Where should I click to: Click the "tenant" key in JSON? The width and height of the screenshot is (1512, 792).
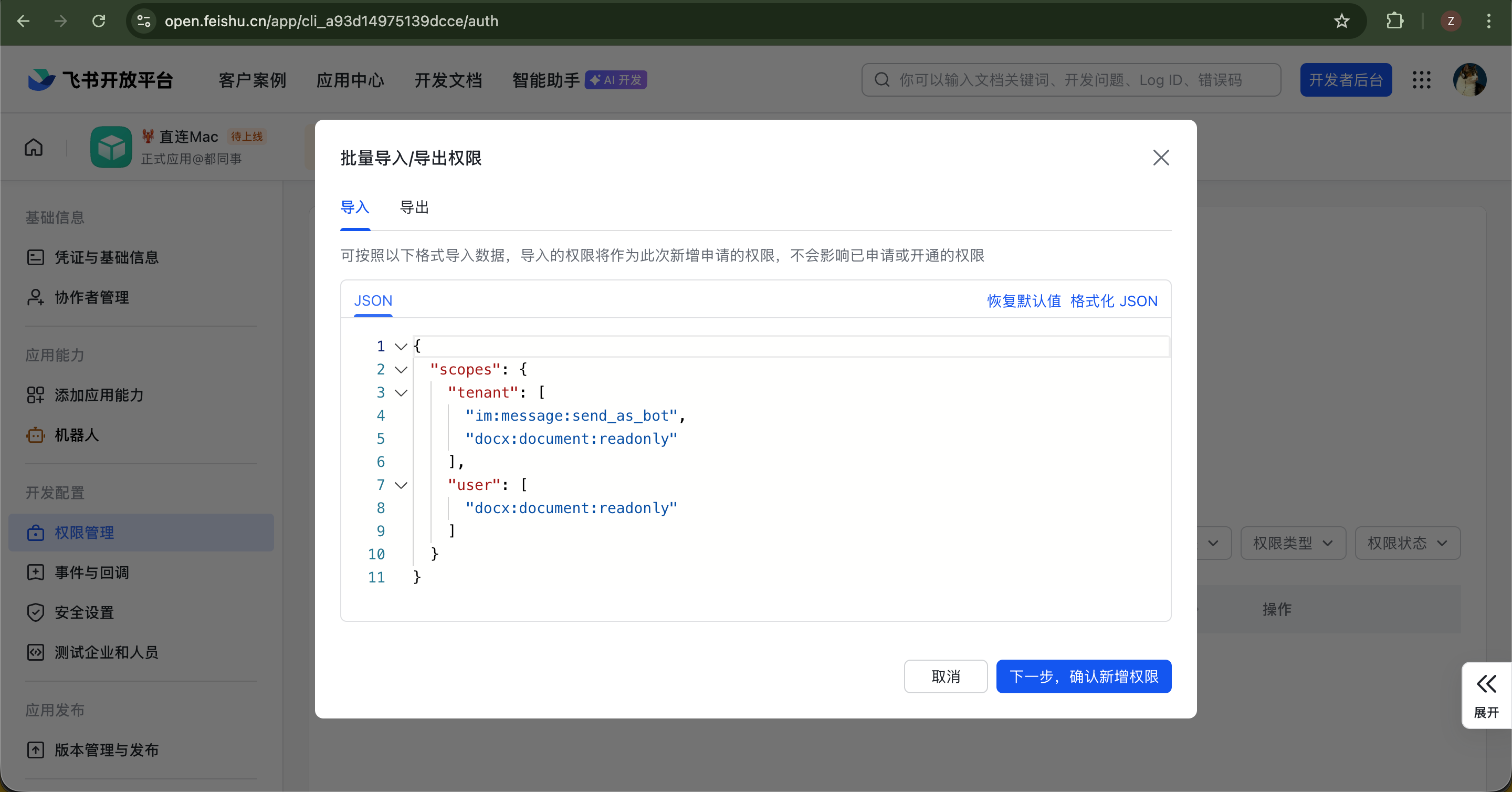(483, 392)
